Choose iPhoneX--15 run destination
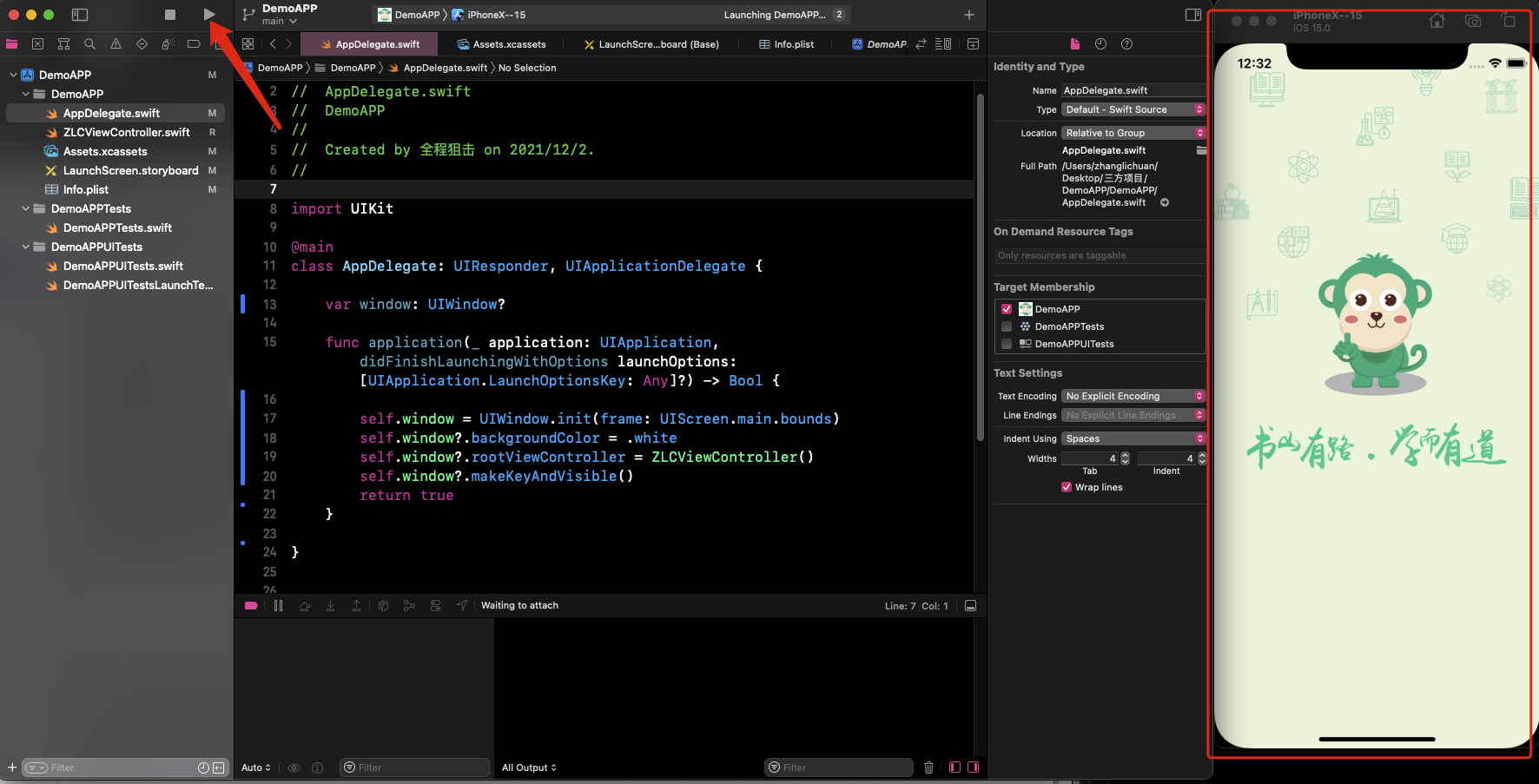The image size is (1539, 784). click(489, 15)
